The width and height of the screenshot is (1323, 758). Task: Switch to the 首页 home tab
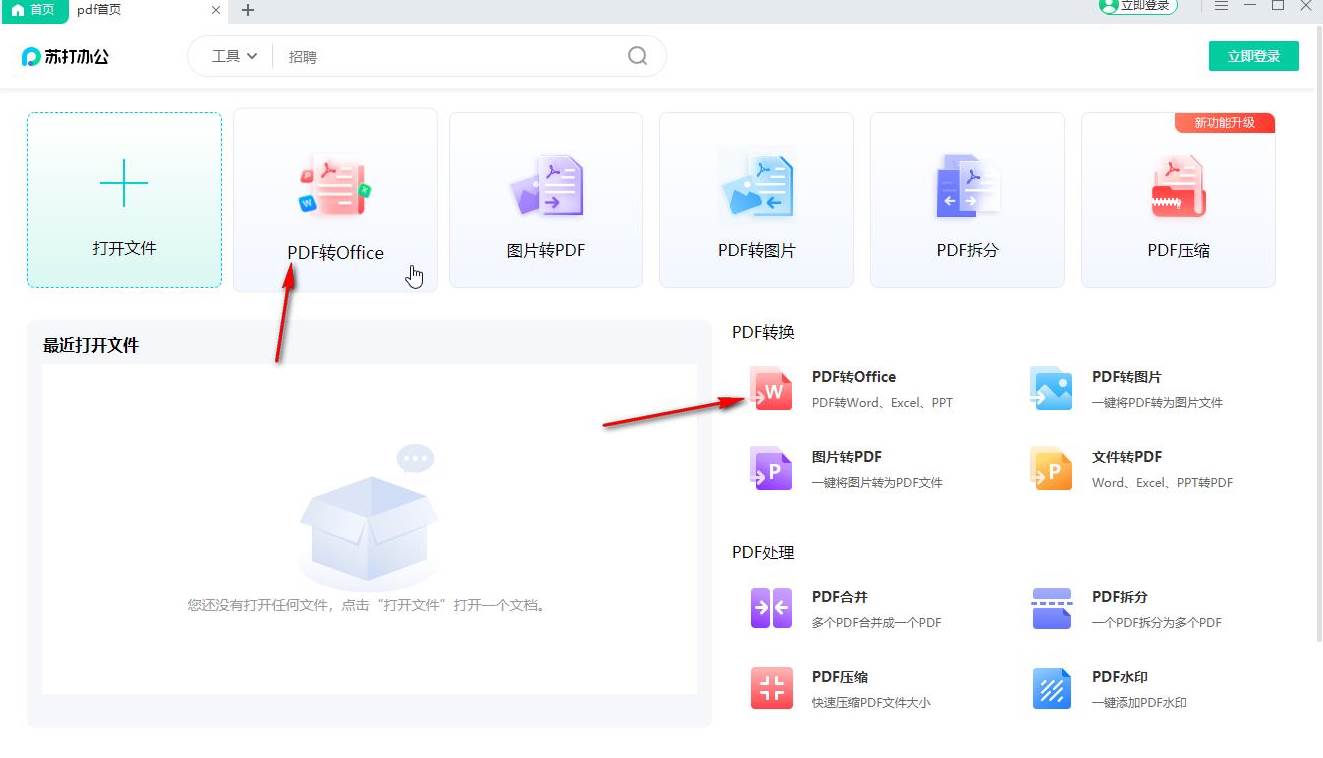(x=34, y=10)
